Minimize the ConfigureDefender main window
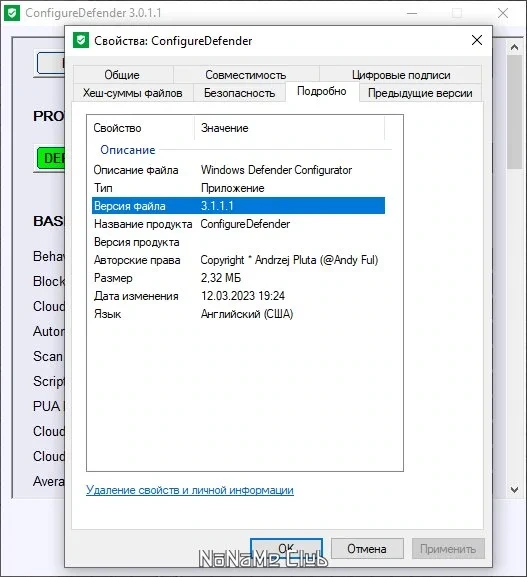 (x=412, y=13)
